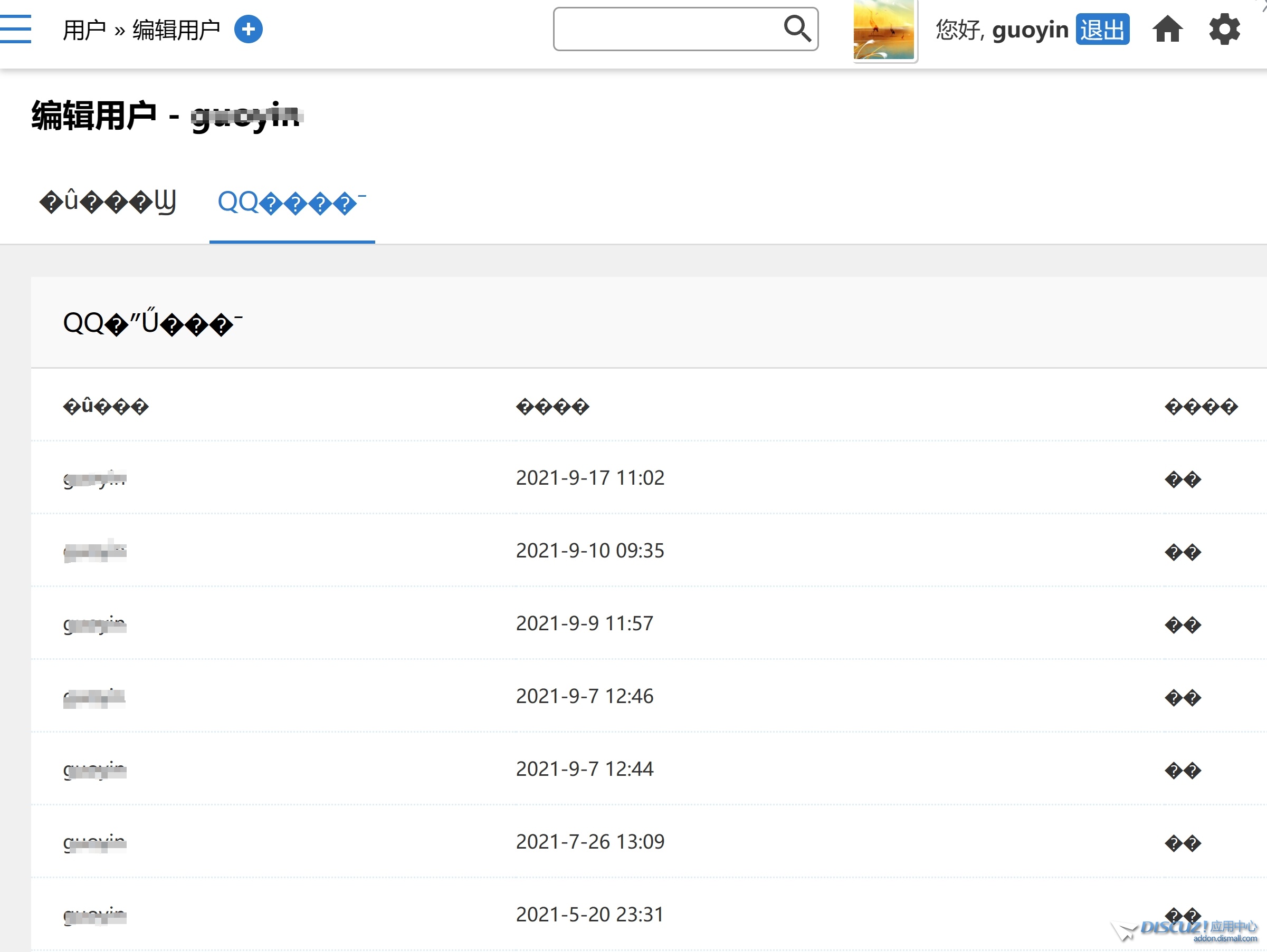The width and height of the screenshot is (1267, 952).
Task: Click the 用户 breadcrumb link
Action: pyautogui.click(x=84, y=30)
